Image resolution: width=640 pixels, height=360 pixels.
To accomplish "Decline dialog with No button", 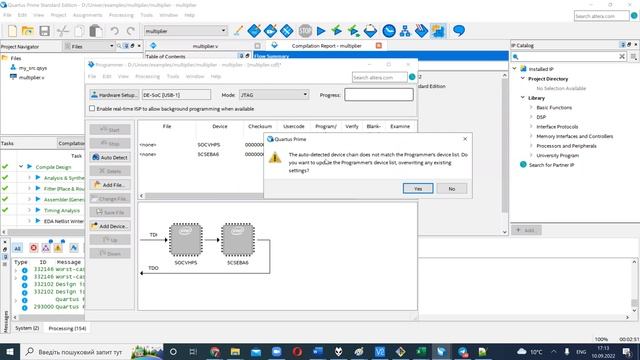I will tap(451, 189).
